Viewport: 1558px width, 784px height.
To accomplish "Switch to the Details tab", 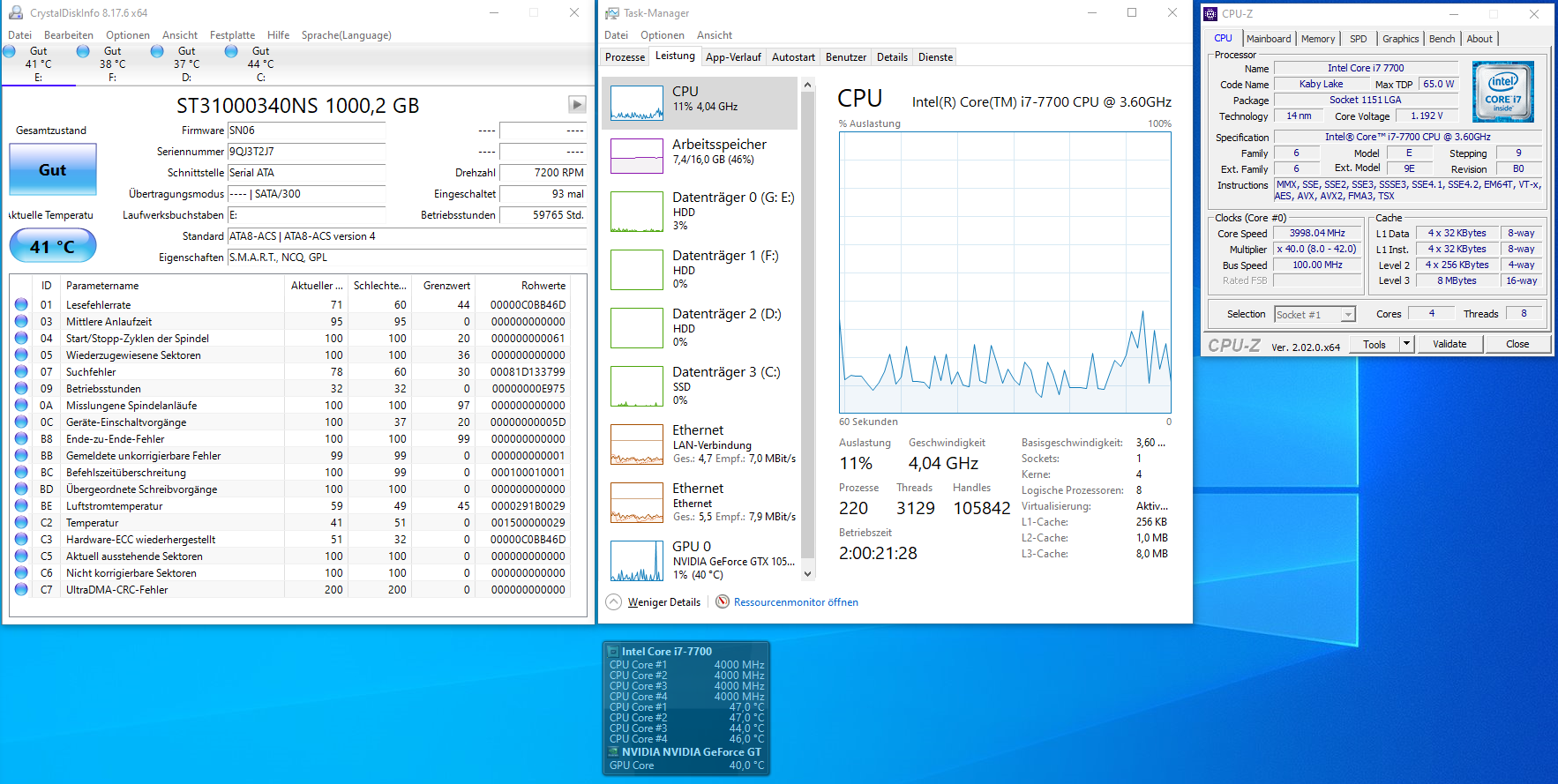I will coord(892,57).
